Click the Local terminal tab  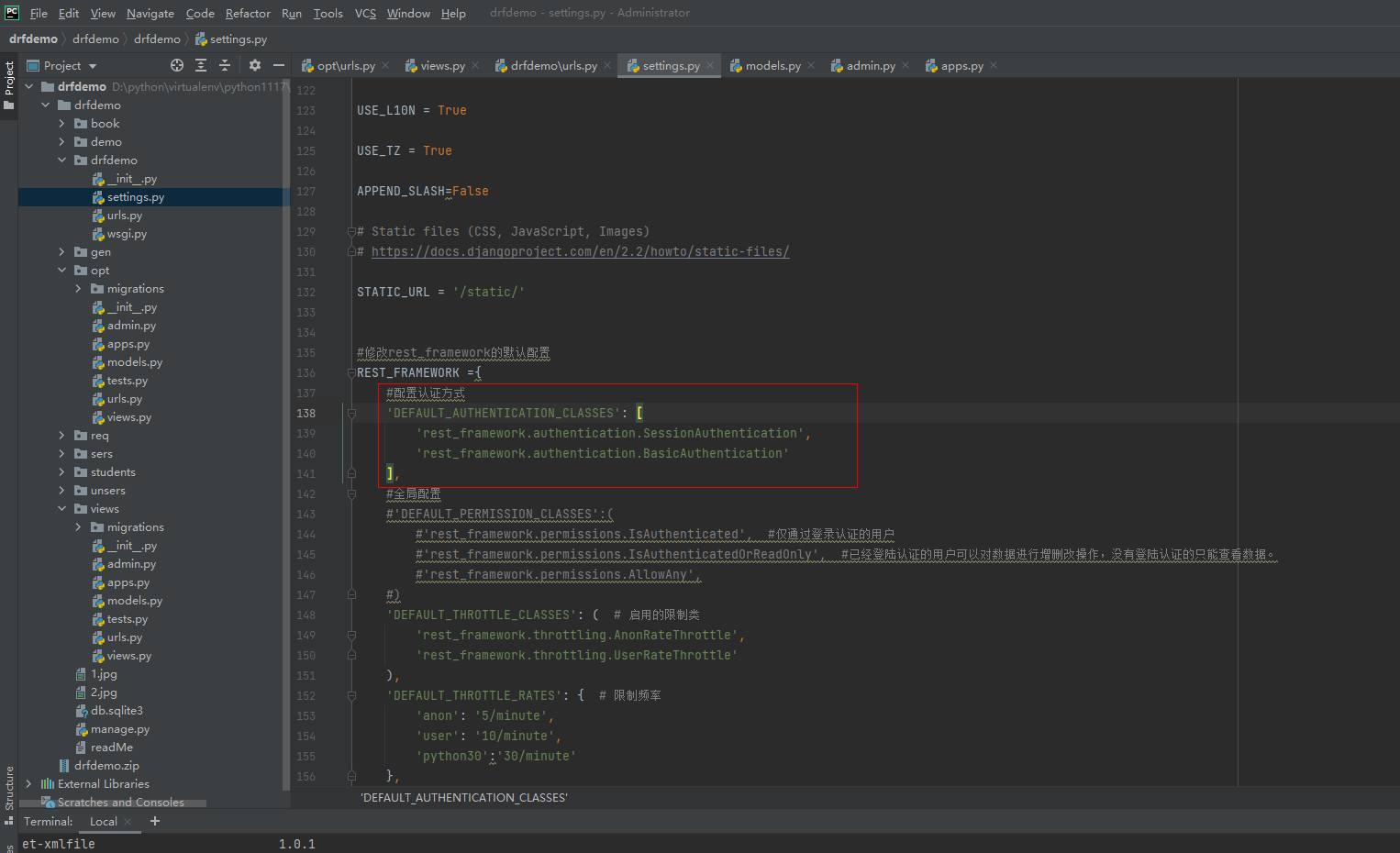click(x=103, y=821)
